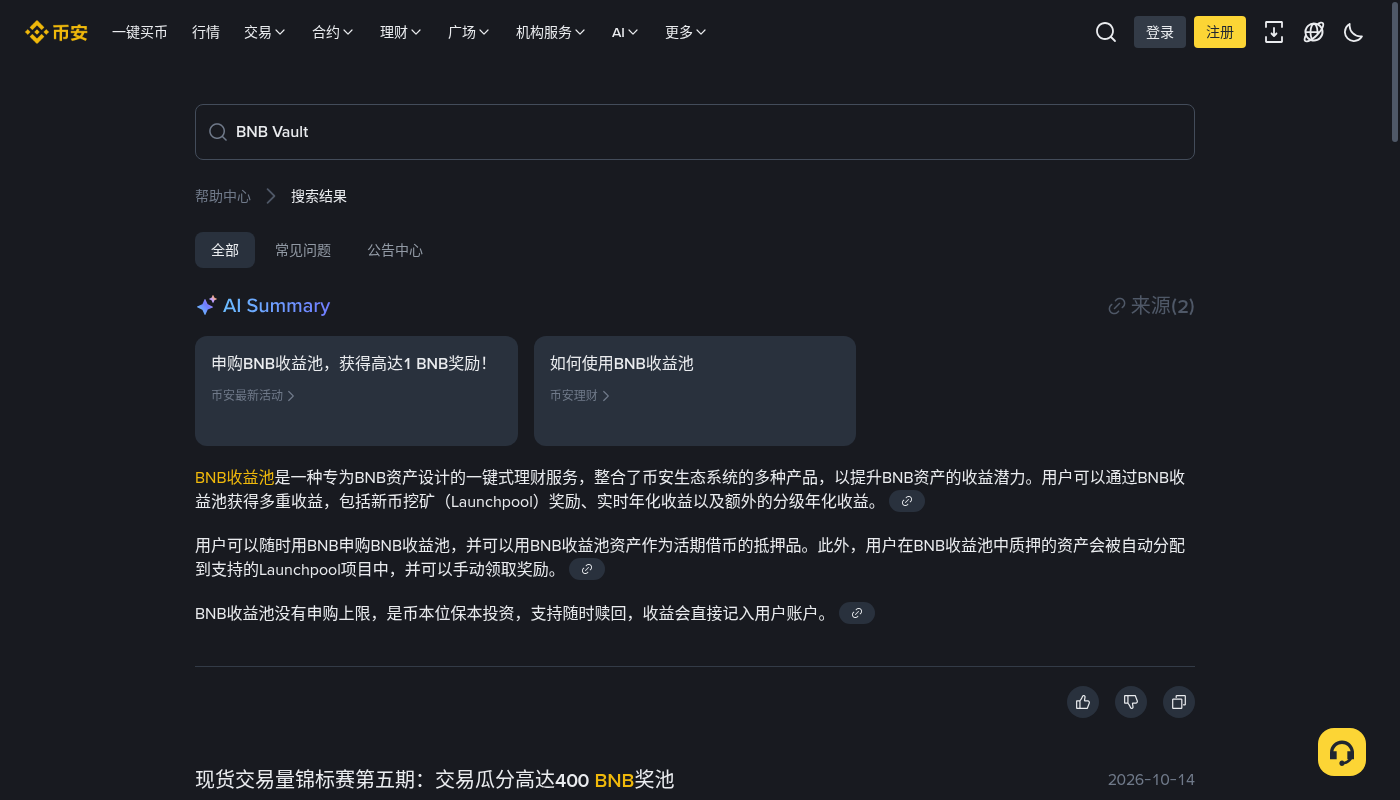Click source link icon after first paragraph
The image size is (1400, 800).
pyautogui.click(x=907, y=501)
